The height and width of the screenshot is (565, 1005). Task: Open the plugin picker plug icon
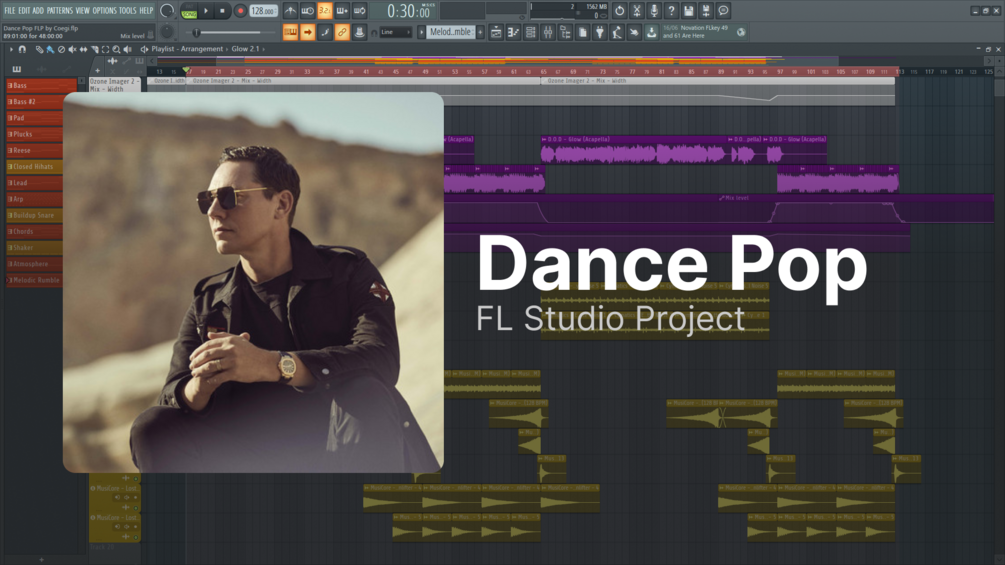click(x=600, y=32)
